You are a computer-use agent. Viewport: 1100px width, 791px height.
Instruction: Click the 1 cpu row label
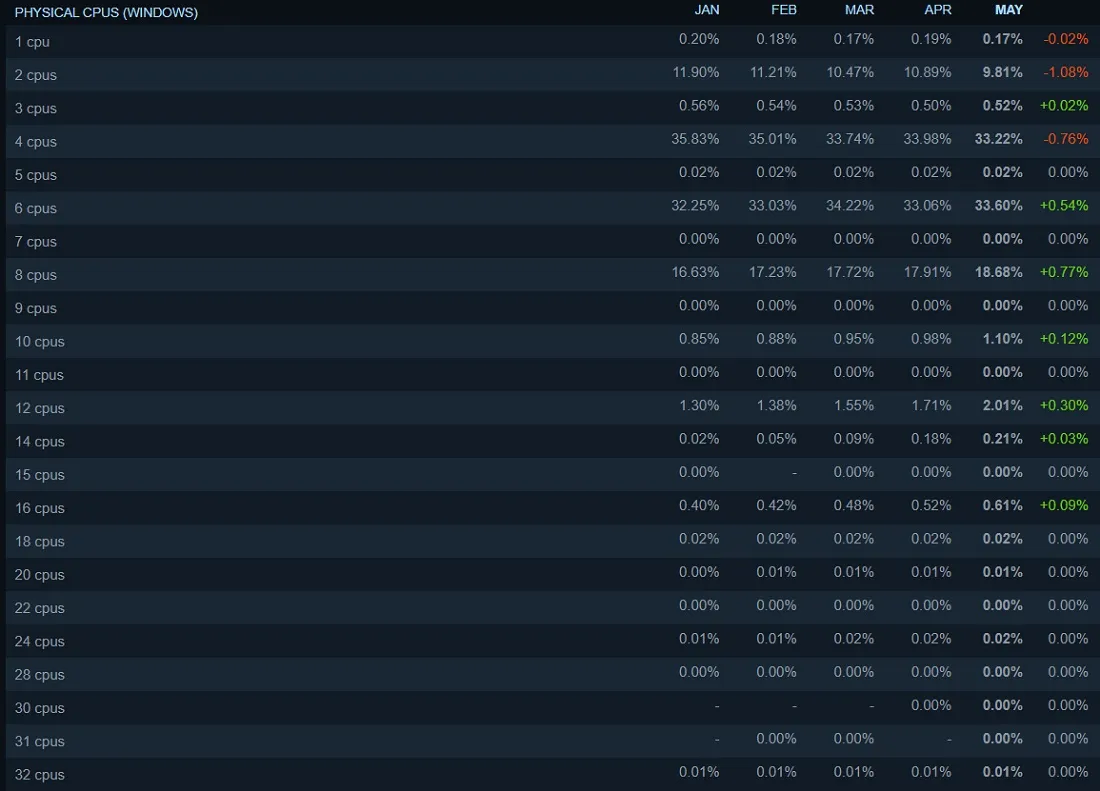coord(32,42)
